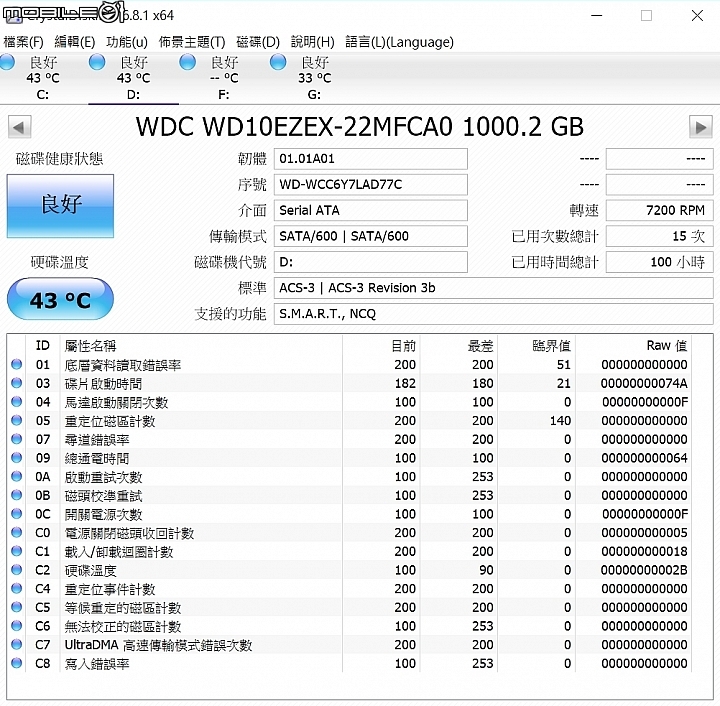Click status dot for attribute C6
This screenshot has width=720, height=706.
[17, 626]
